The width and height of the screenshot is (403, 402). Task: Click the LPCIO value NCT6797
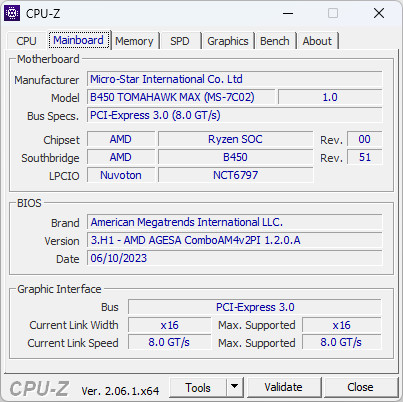point(236,175)
